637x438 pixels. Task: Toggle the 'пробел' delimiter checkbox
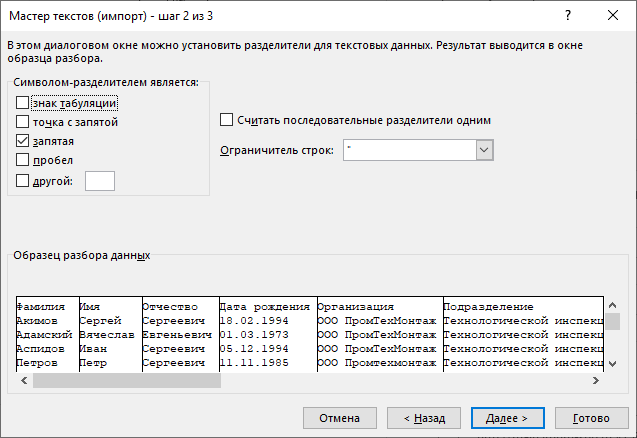click(23, 160)
